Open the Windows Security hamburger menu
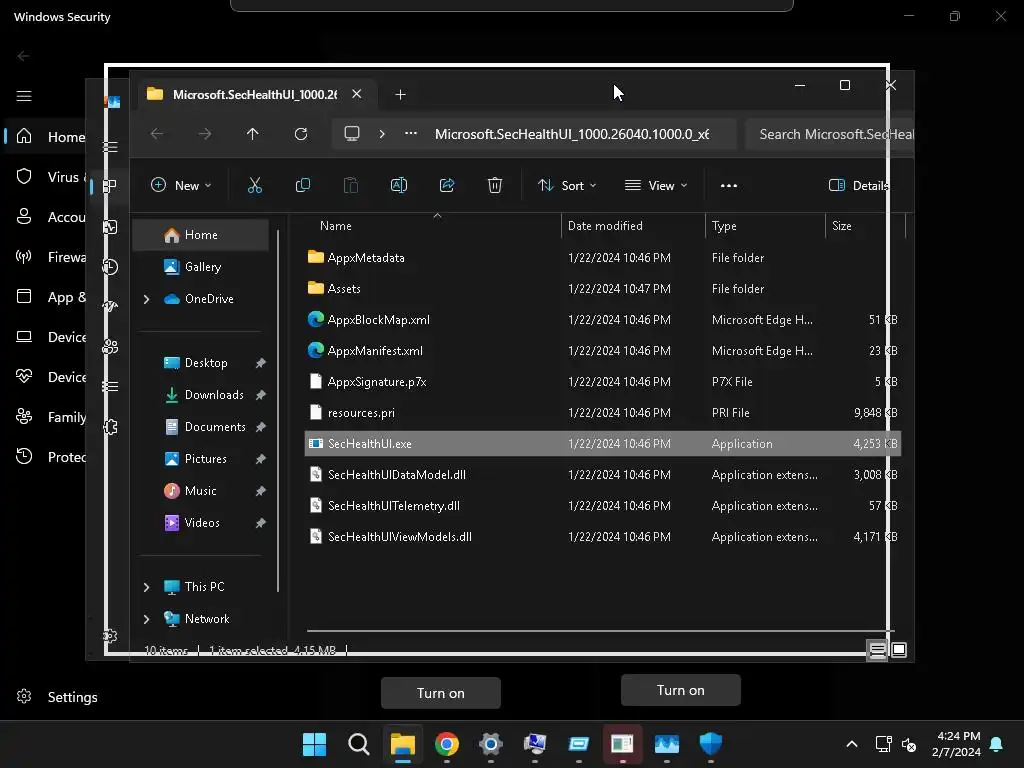 [24, 97]
